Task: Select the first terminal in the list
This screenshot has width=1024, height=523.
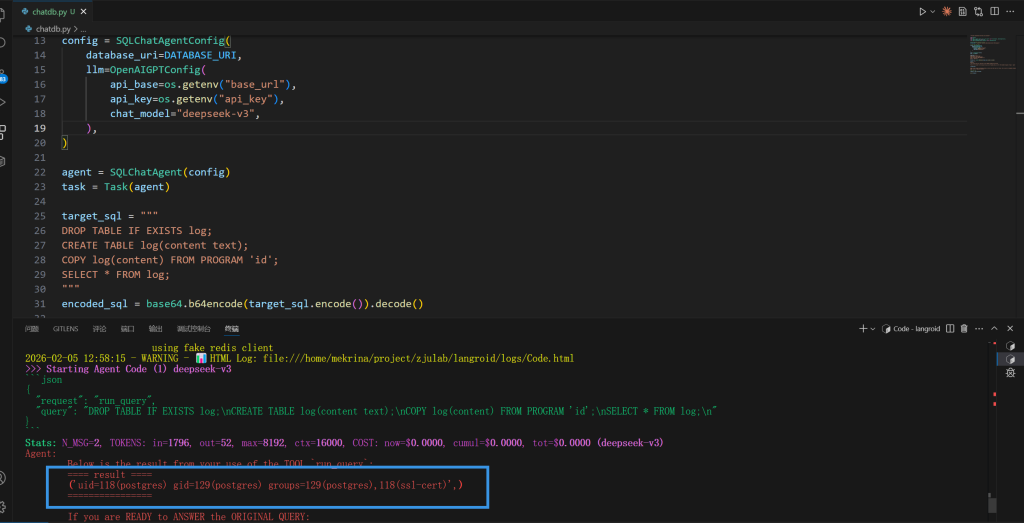Action: tap(1010, 345)
